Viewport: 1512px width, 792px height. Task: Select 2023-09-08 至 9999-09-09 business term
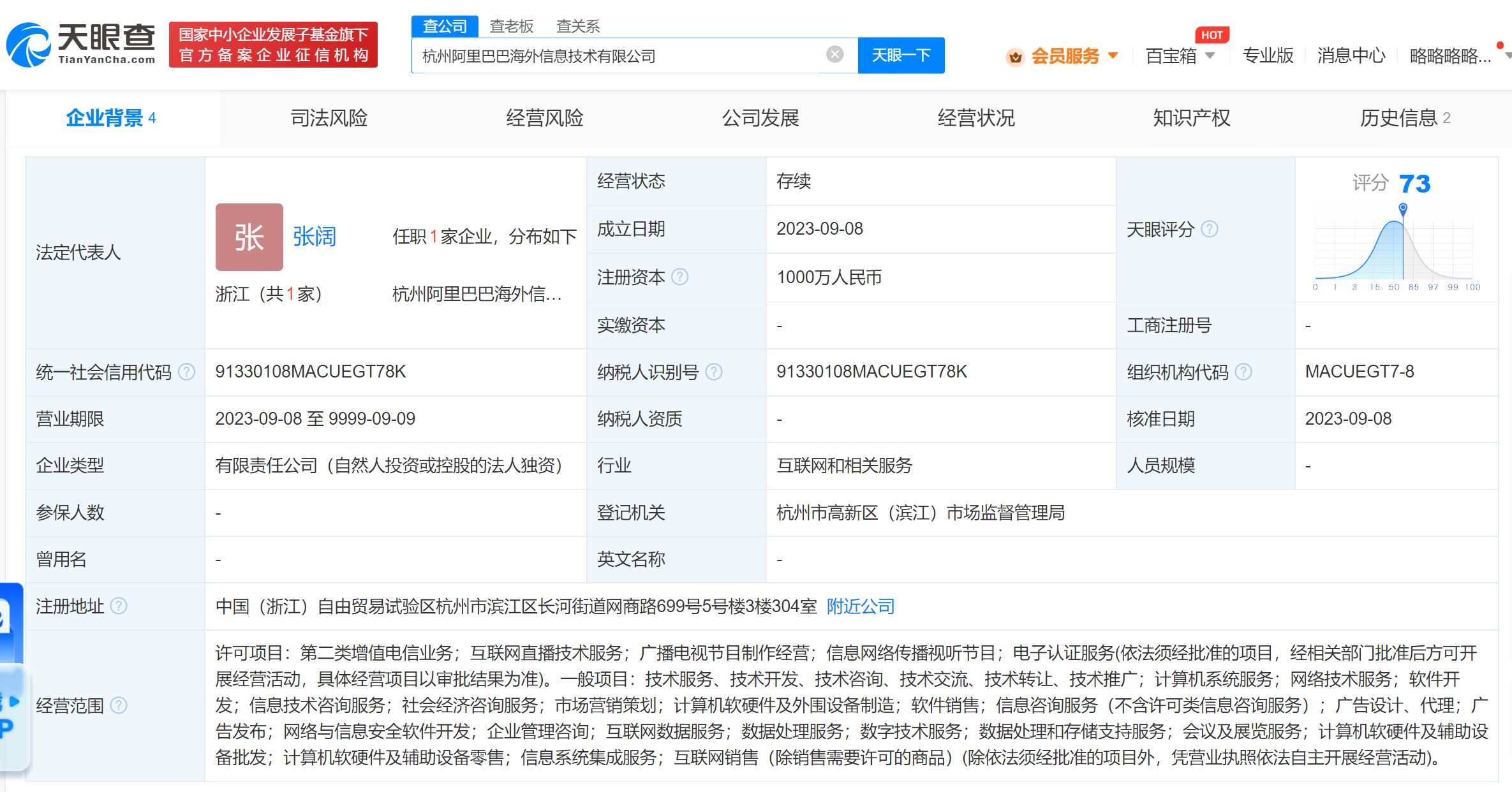point(315,419)
